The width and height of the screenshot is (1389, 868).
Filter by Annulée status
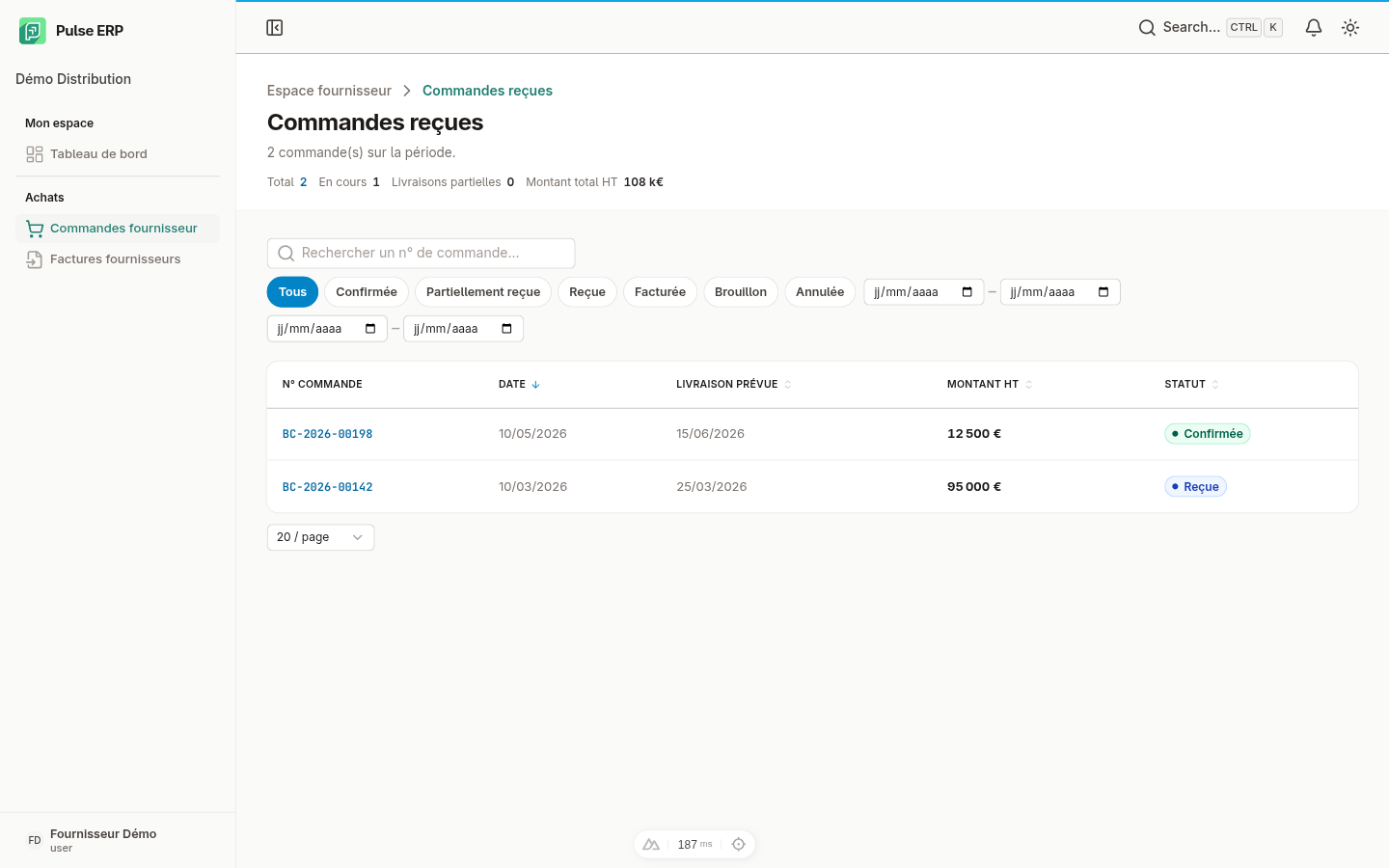[x=820, y=292]
